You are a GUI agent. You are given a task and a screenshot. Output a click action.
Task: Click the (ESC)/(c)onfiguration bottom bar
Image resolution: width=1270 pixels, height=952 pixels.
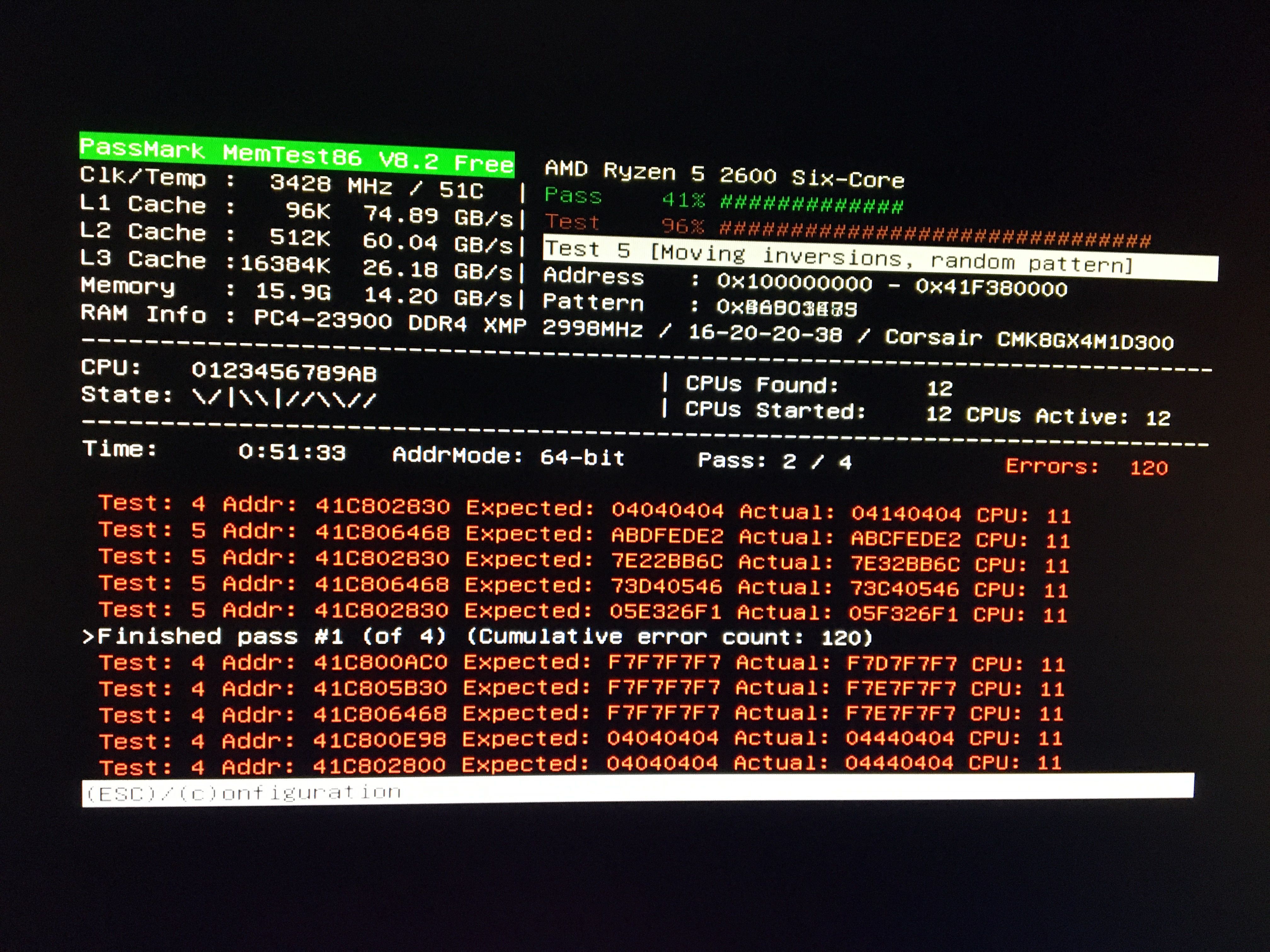point(243,792)
